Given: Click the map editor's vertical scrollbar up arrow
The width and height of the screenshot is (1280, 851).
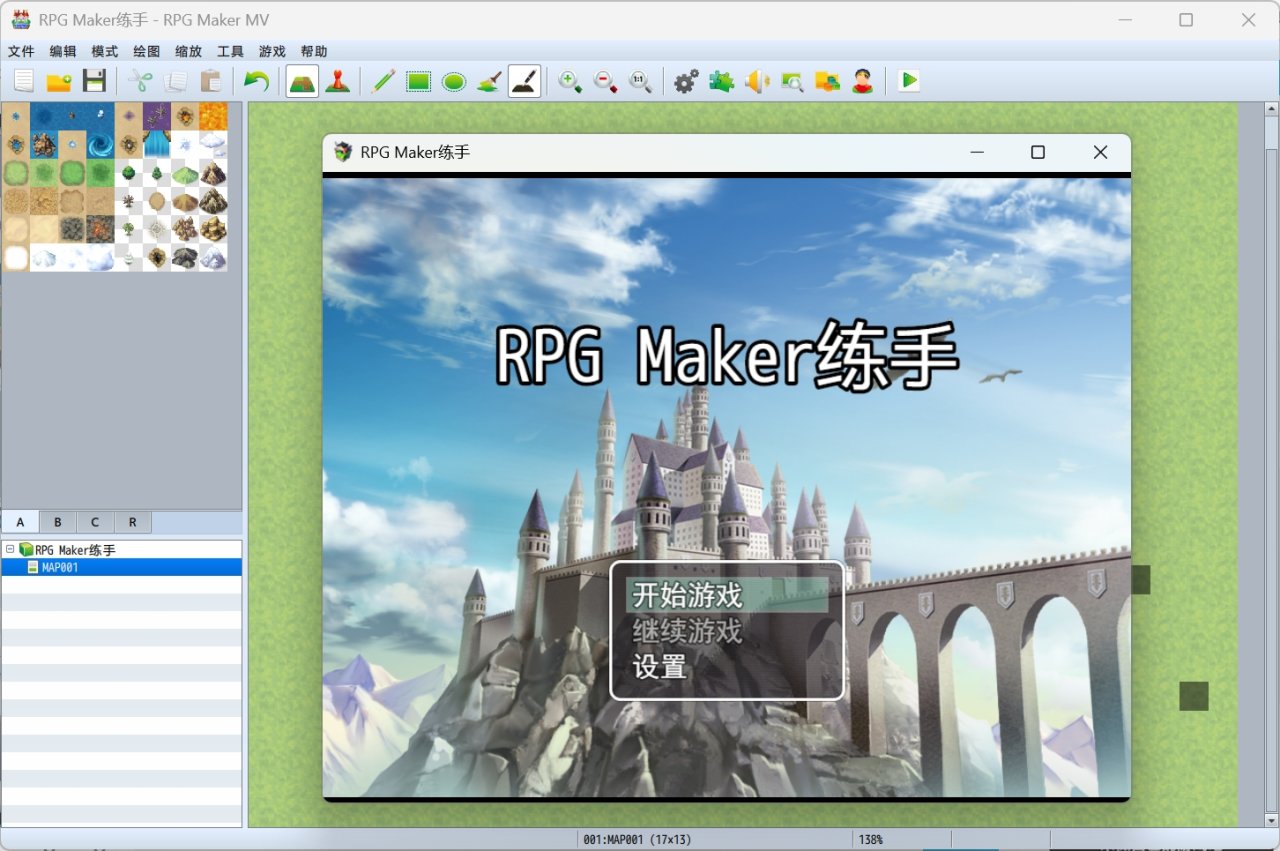Looking at the screenshot, I should [1272, 109].
